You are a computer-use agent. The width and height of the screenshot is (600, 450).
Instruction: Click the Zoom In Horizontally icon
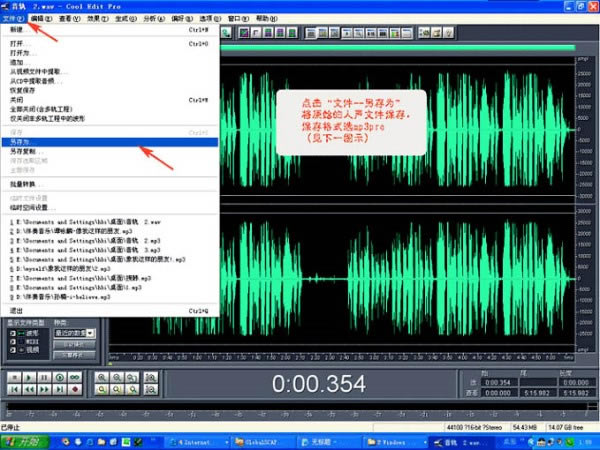click(101, 377)
